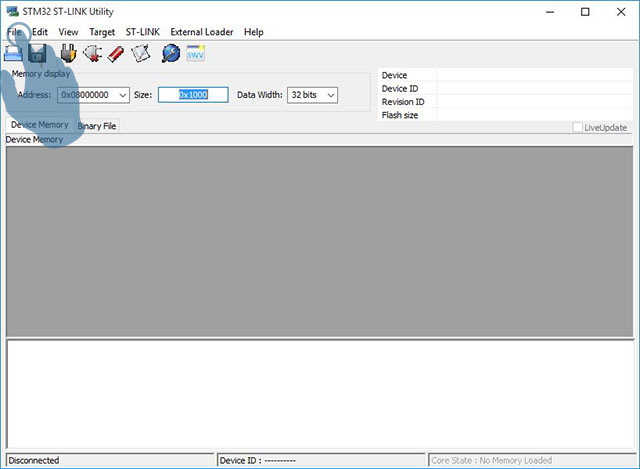Click the Disconnect from target icon
This screenshot has height=469, width=640.
tap(93, 54)
